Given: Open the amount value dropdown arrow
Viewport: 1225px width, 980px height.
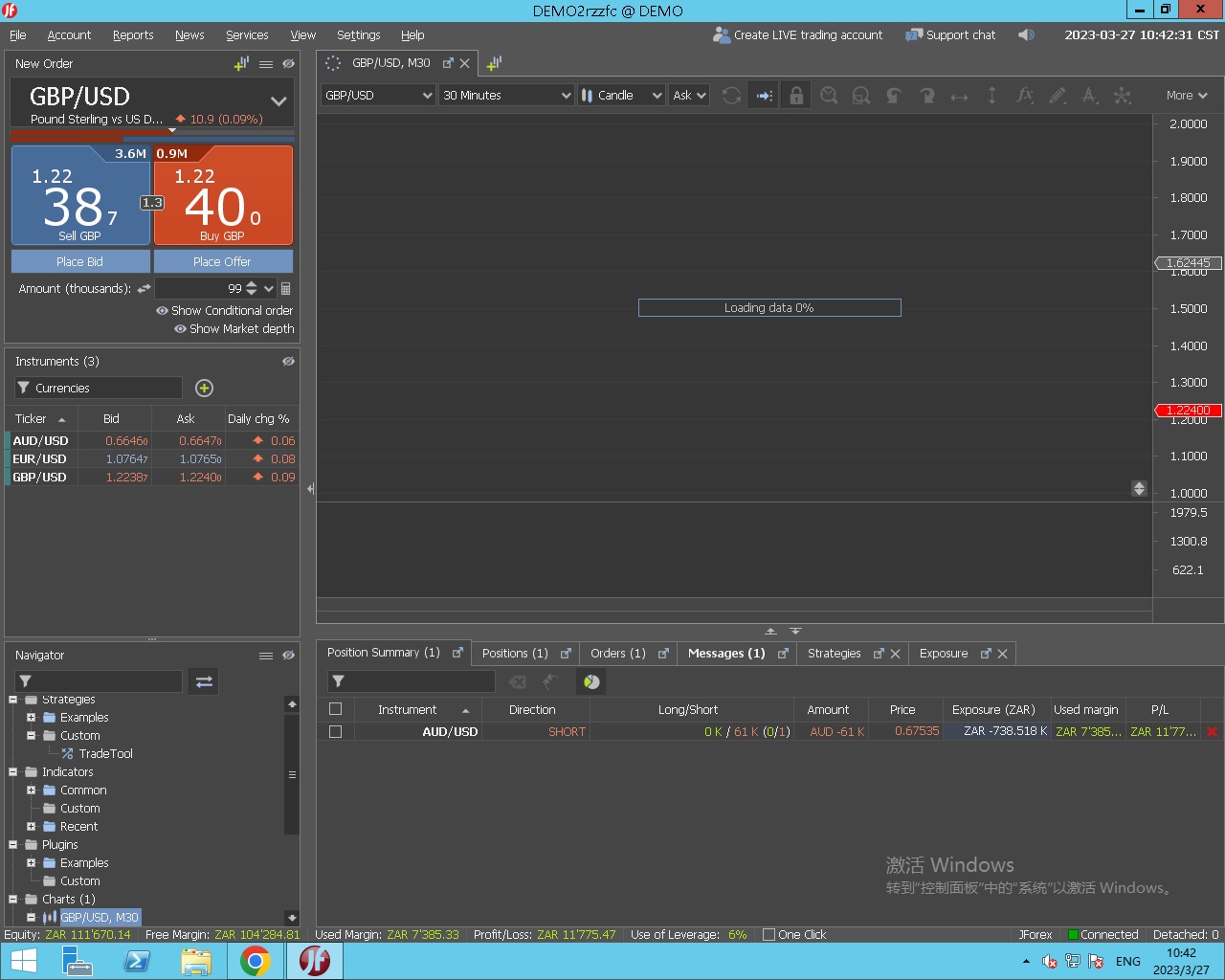Looking at the screenshot, I should [x=269, y=288].
